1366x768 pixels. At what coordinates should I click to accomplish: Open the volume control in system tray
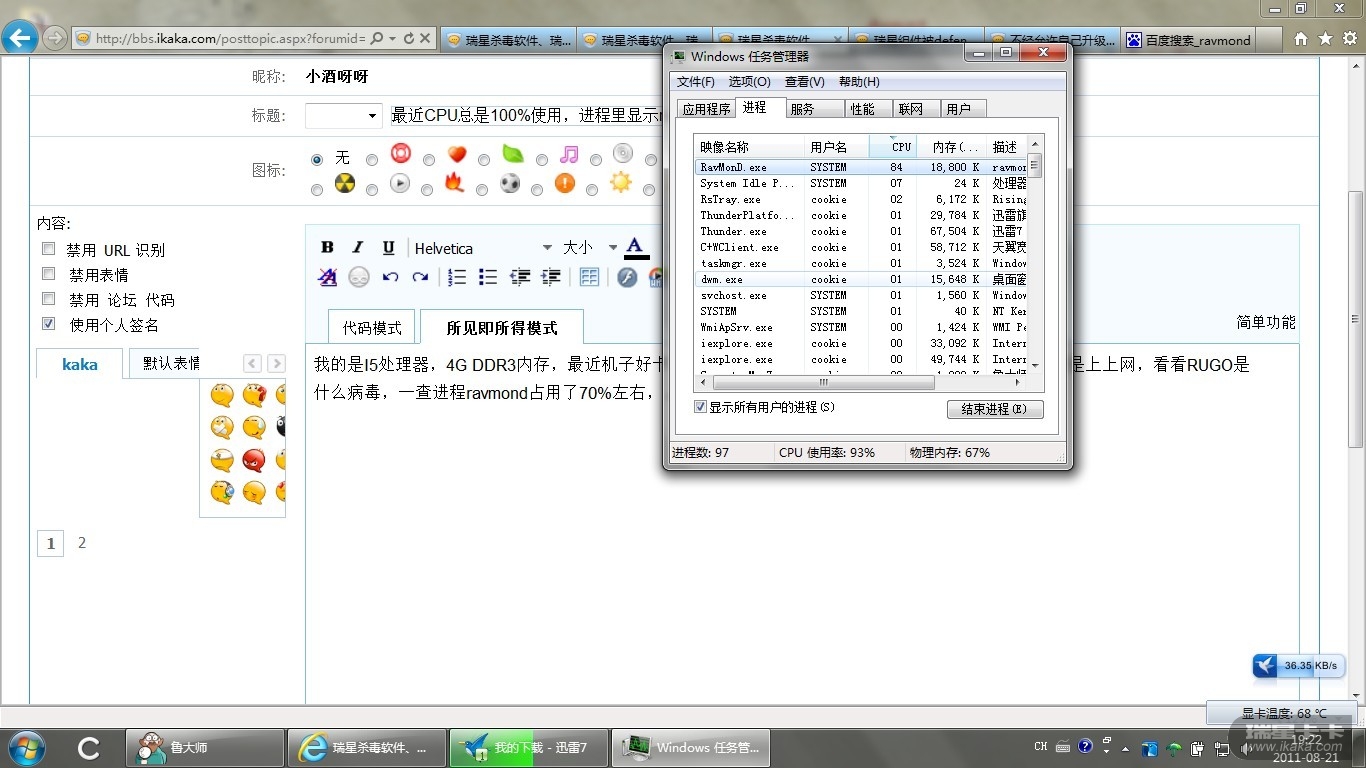[x=1246, y=748]
